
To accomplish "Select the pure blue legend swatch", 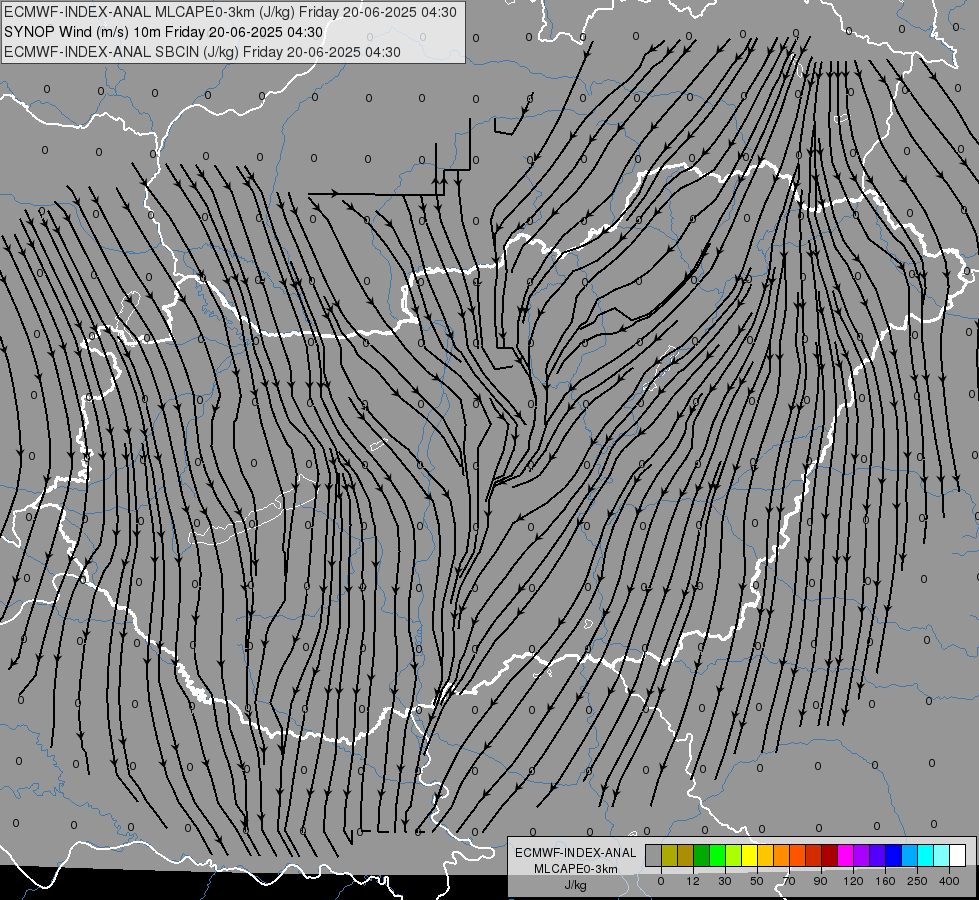I will pos(894,856).
